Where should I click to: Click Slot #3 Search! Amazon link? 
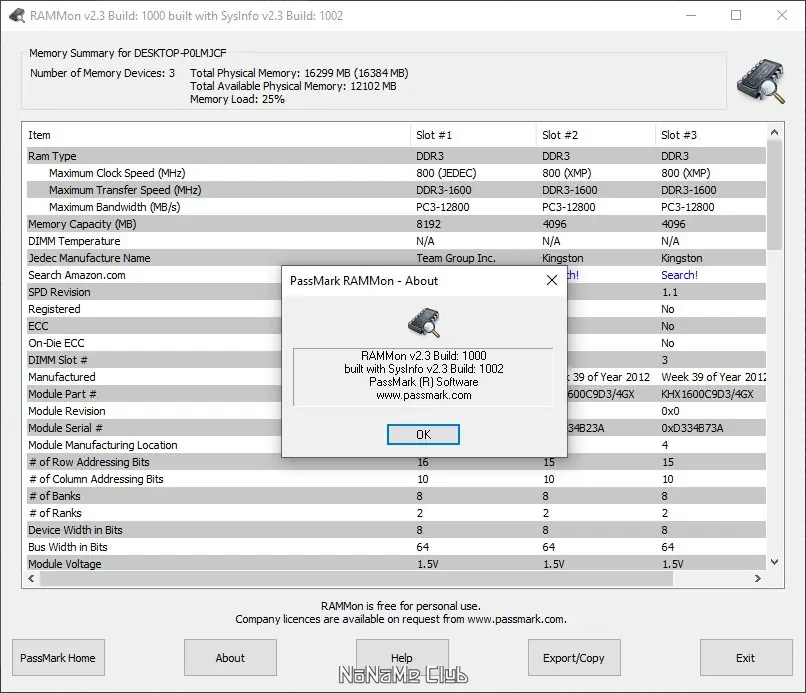click(679, 275)
